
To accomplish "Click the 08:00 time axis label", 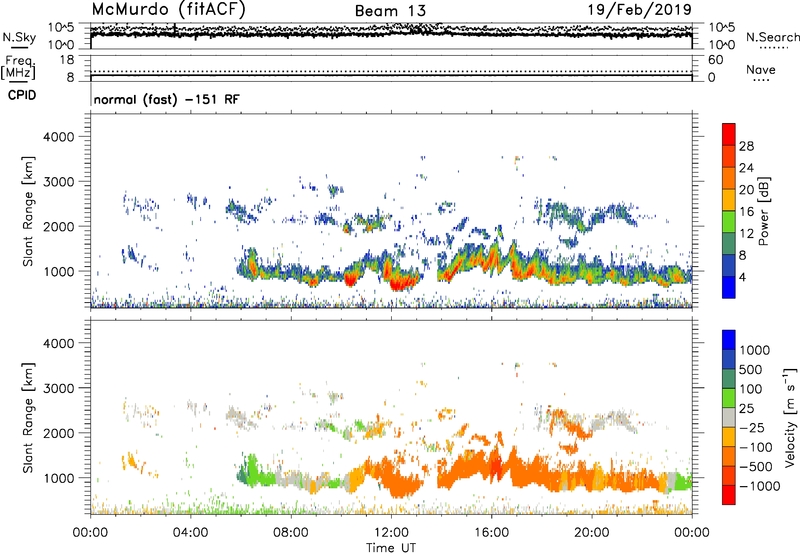I will click(x=290, y=532).
